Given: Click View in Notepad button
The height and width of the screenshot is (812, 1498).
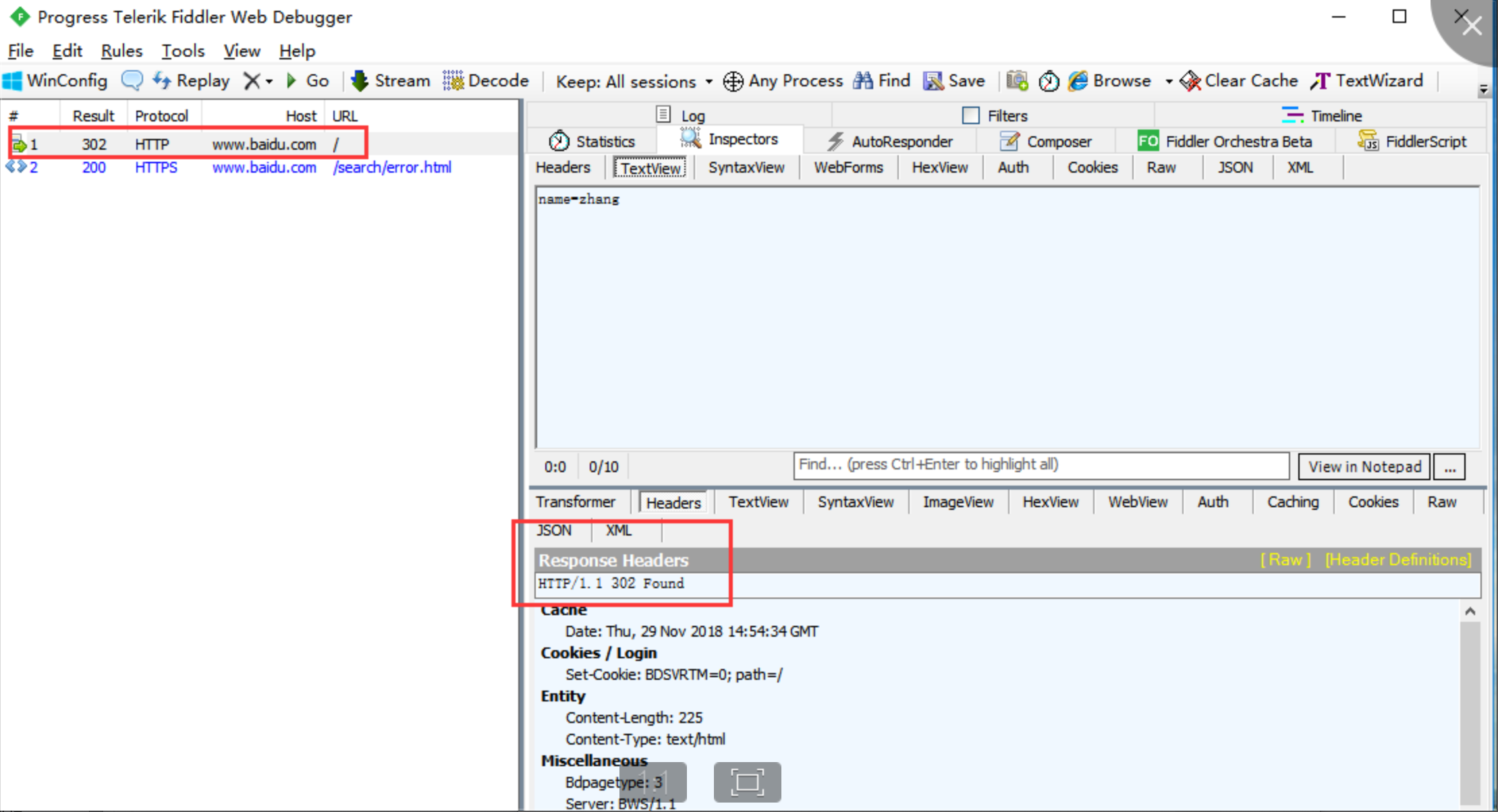Looking at the screenshot, I should pyautogui.click(x=1364, y=467).
